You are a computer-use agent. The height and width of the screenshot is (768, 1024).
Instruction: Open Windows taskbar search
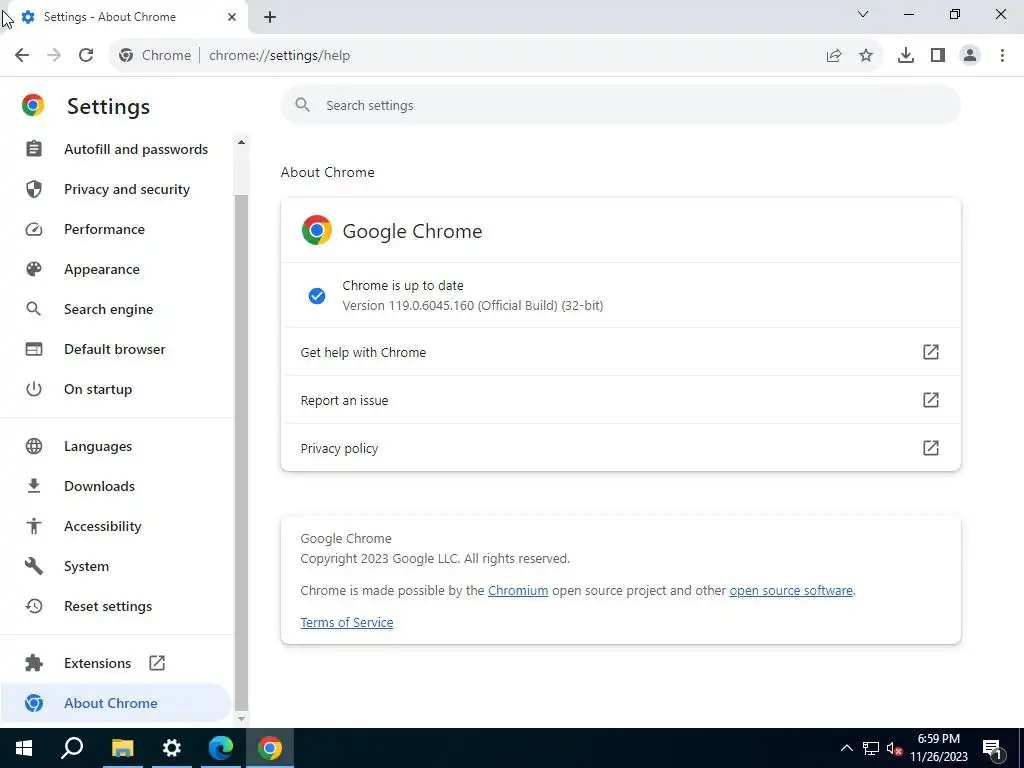[x=72, y=748]
